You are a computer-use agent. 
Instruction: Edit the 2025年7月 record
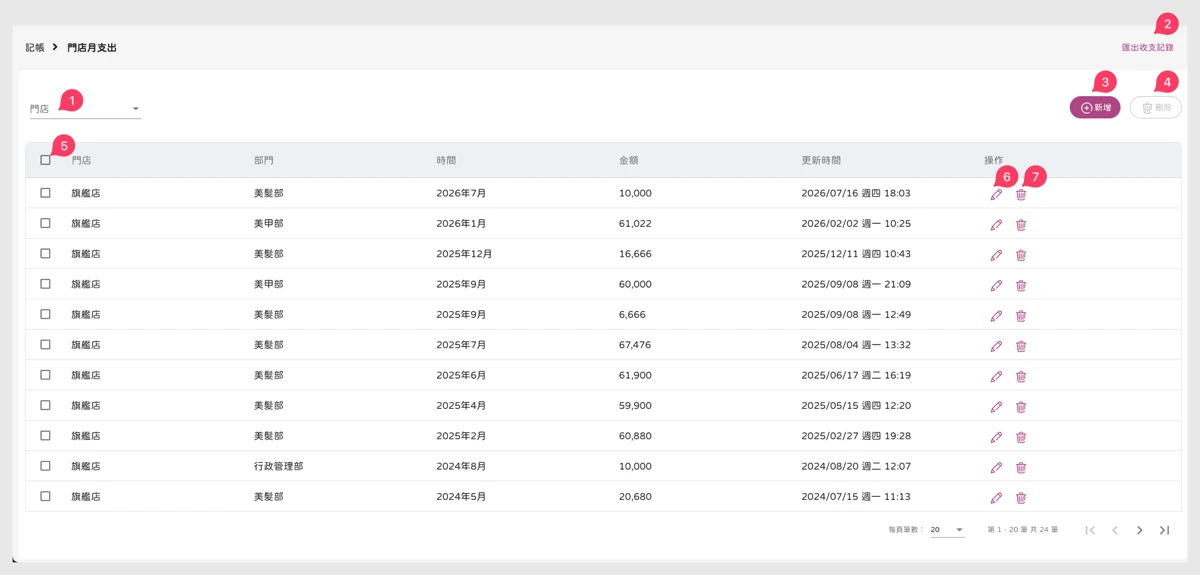coord(996,346)
